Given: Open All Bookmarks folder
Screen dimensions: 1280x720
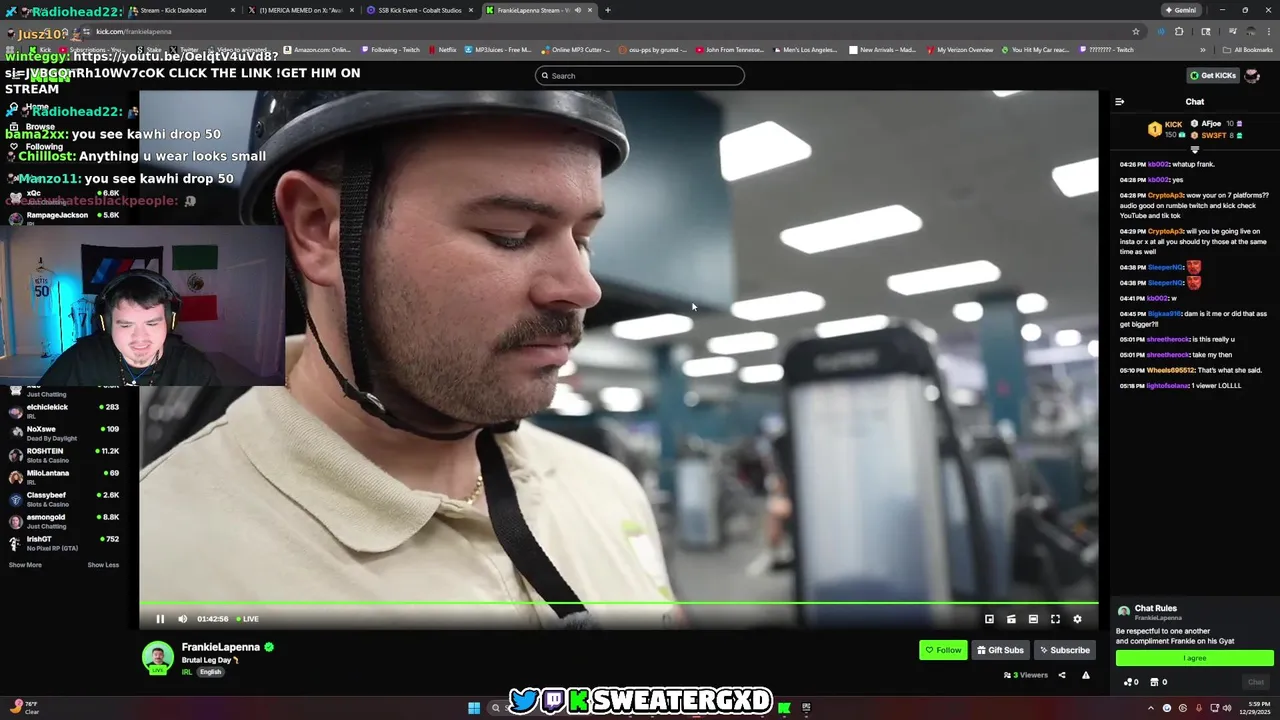Looking at the screenshot, I should [x=1247, y=50].
